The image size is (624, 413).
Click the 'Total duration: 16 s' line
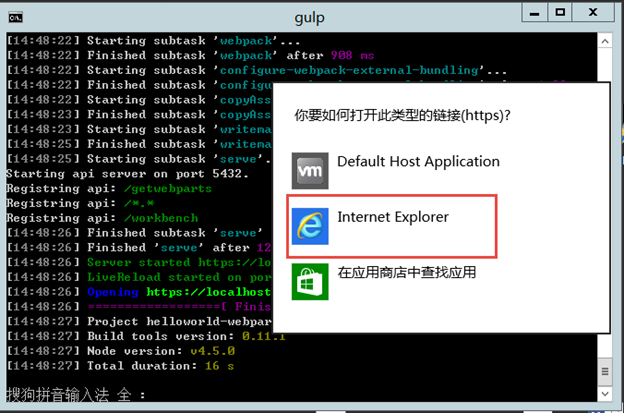tap(121, 366)
